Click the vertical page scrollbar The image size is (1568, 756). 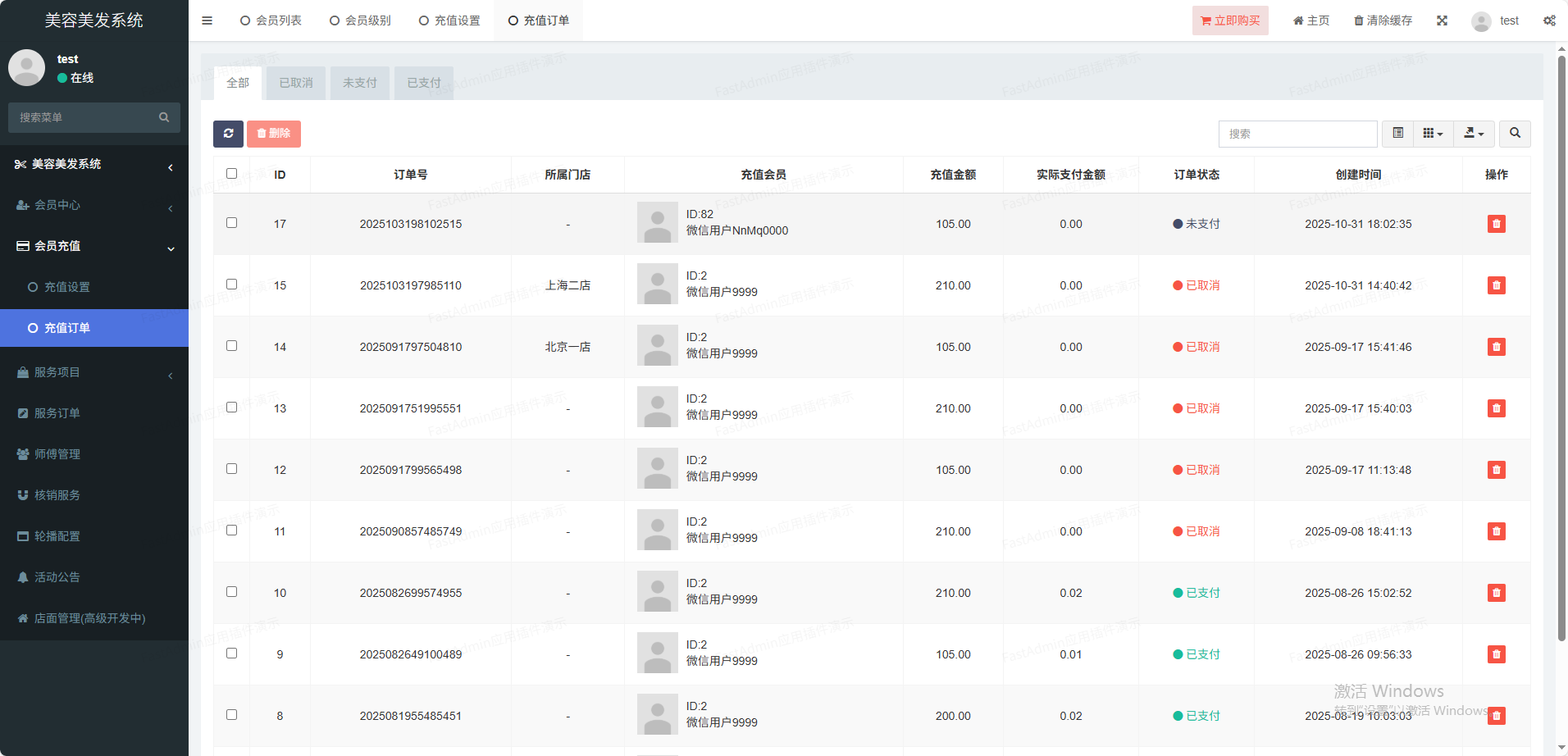1561,344
